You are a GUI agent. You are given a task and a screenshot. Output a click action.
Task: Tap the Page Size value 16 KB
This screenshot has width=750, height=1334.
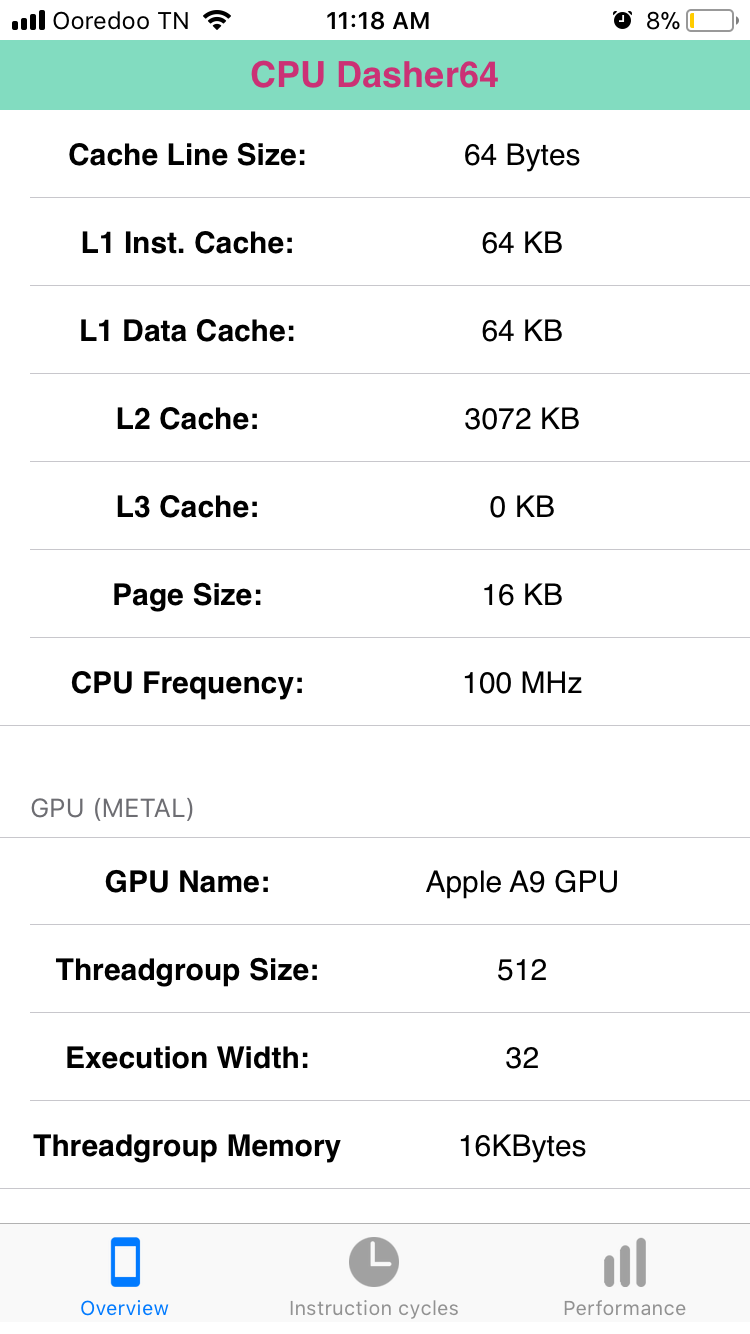coord(522,595)
